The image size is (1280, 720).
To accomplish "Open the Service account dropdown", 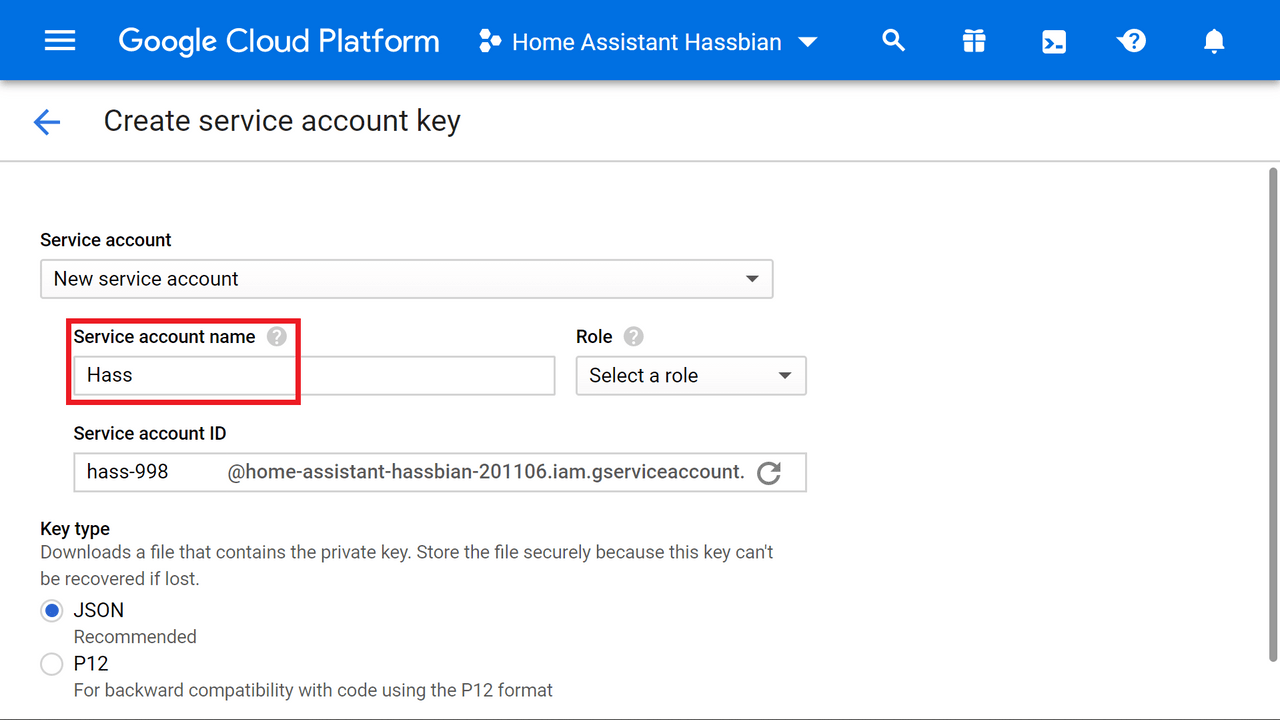I will [406, 279].
